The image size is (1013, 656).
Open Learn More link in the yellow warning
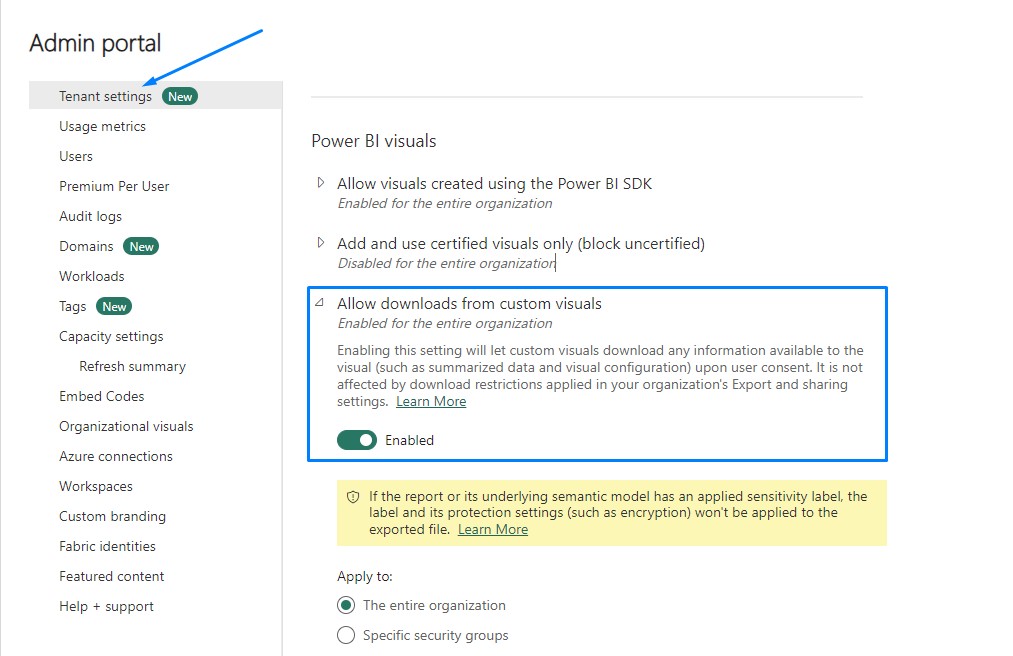[x=493, y=530]
